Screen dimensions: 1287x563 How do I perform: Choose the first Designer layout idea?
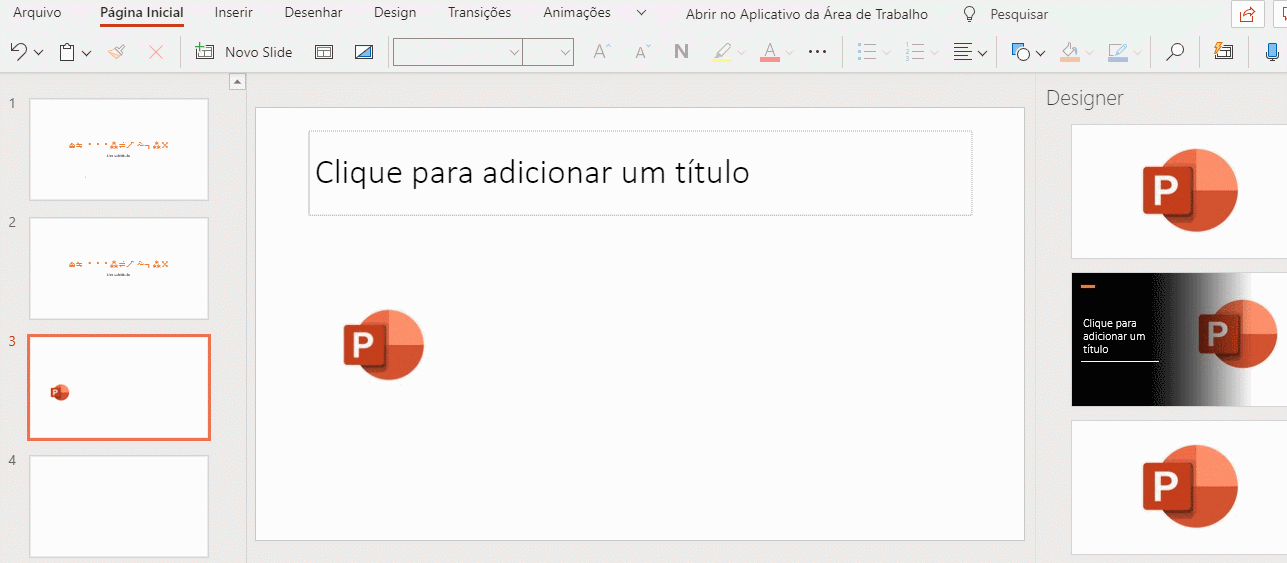tap(1179, 191)
